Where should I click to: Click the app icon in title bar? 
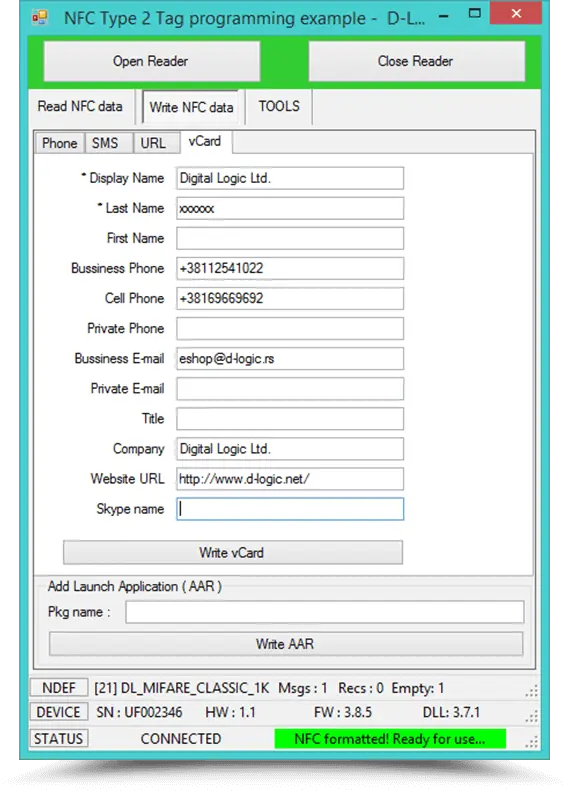pos(39,18)
